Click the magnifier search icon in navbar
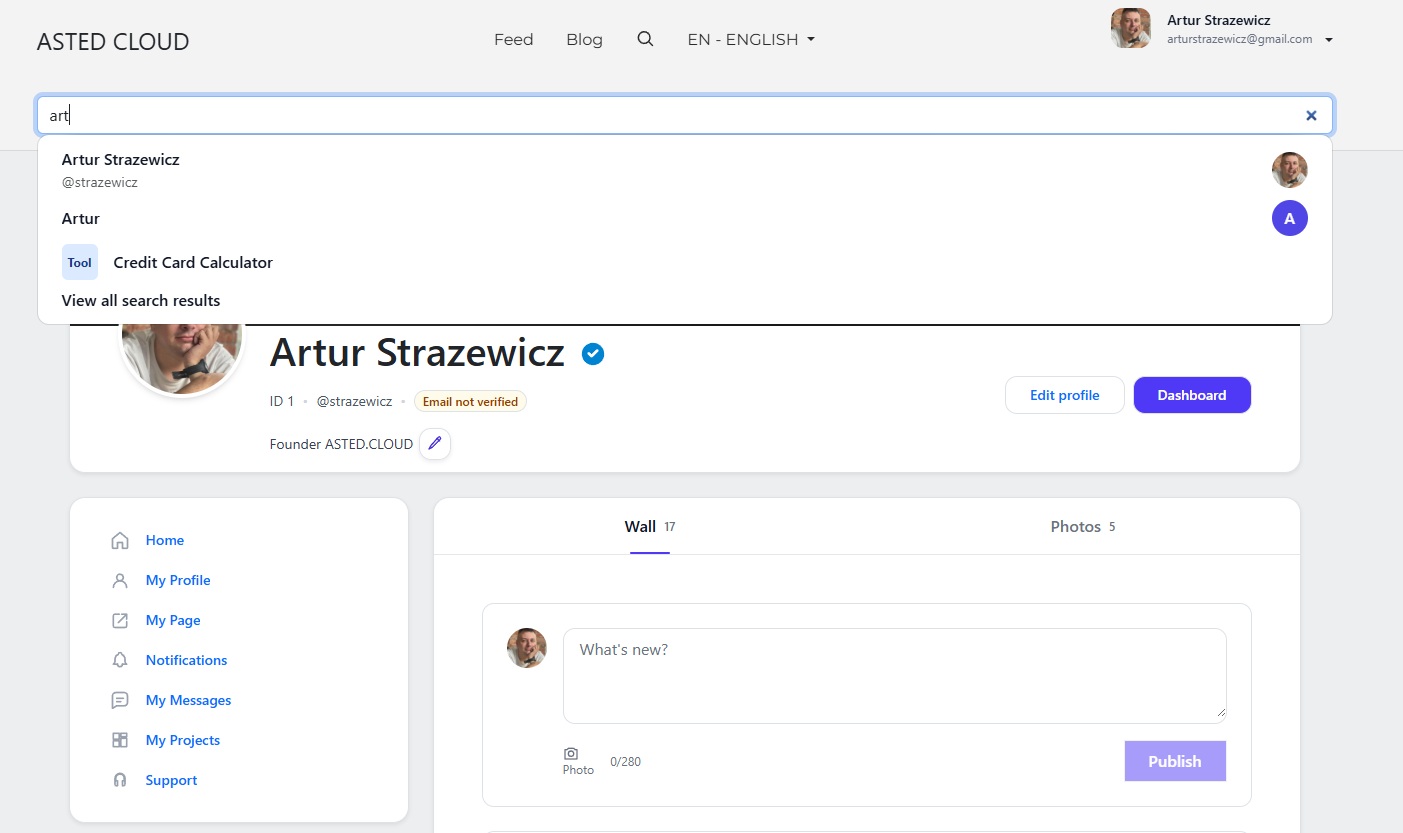The image size is (1403, 833). pos(645,39)
